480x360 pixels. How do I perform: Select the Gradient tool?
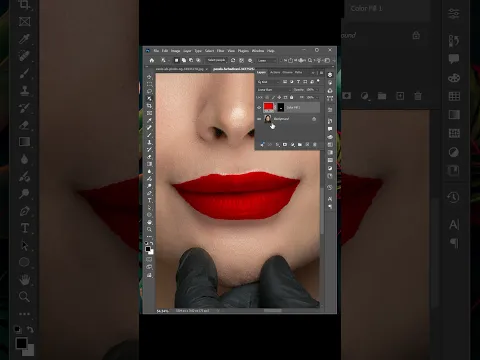(x=149, y=164)
